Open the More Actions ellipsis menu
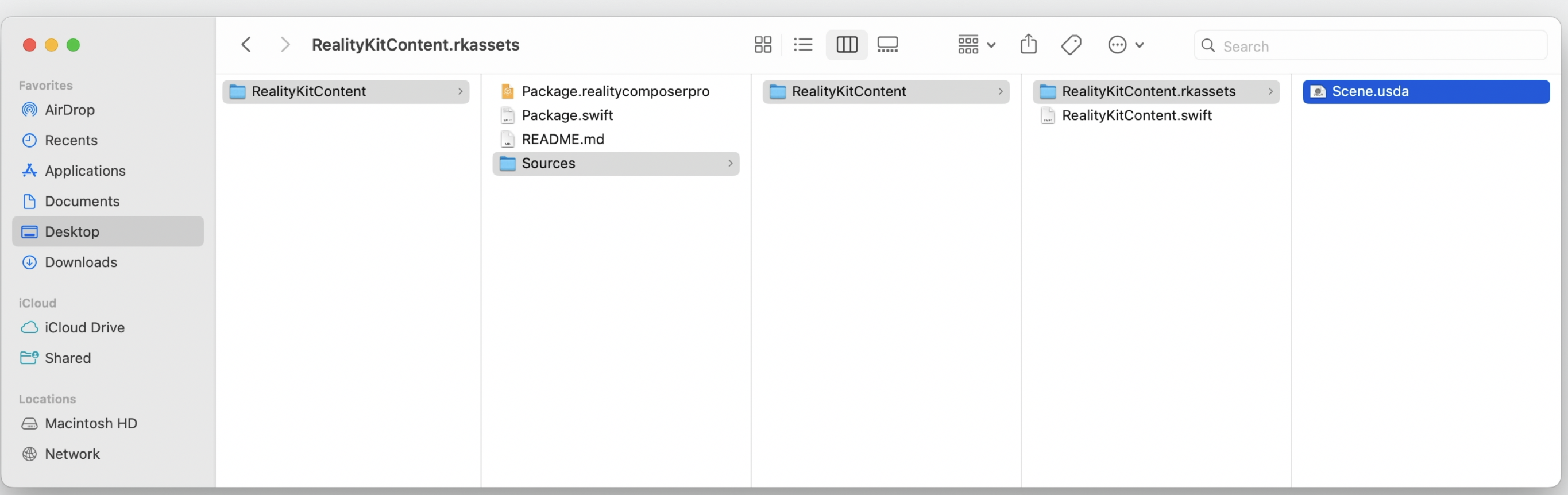Image resolution: width=1568 pixels, height=495 pixels. coord(1125,44)
